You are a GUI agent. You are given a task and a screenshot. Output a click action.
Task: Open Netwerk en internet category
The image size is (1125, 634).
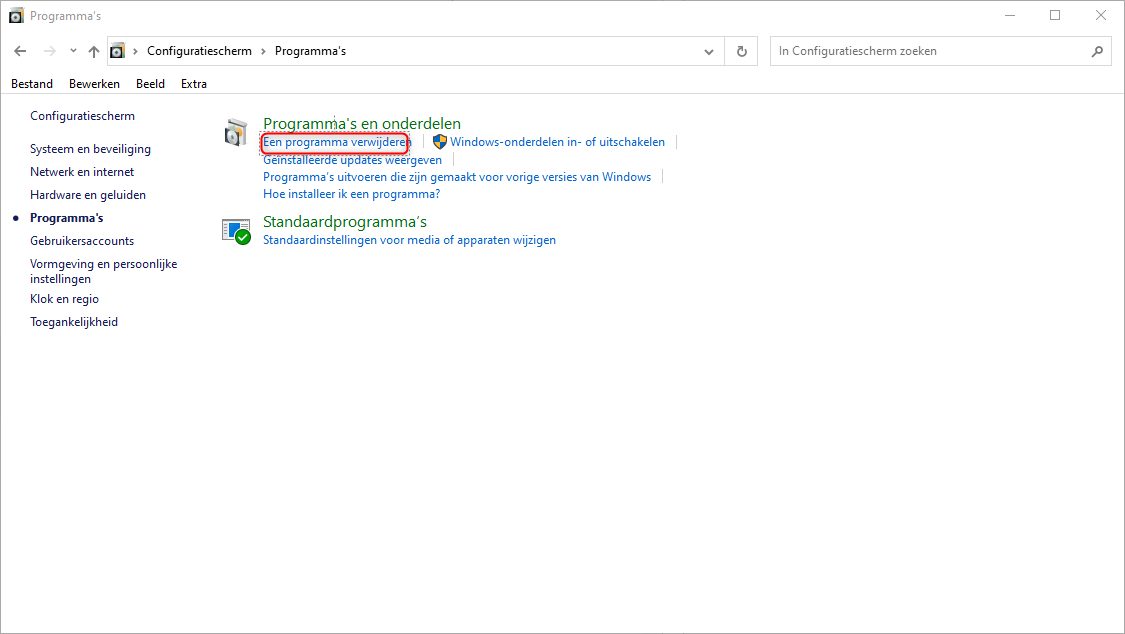pyautogui.click(x=82, y=171)
